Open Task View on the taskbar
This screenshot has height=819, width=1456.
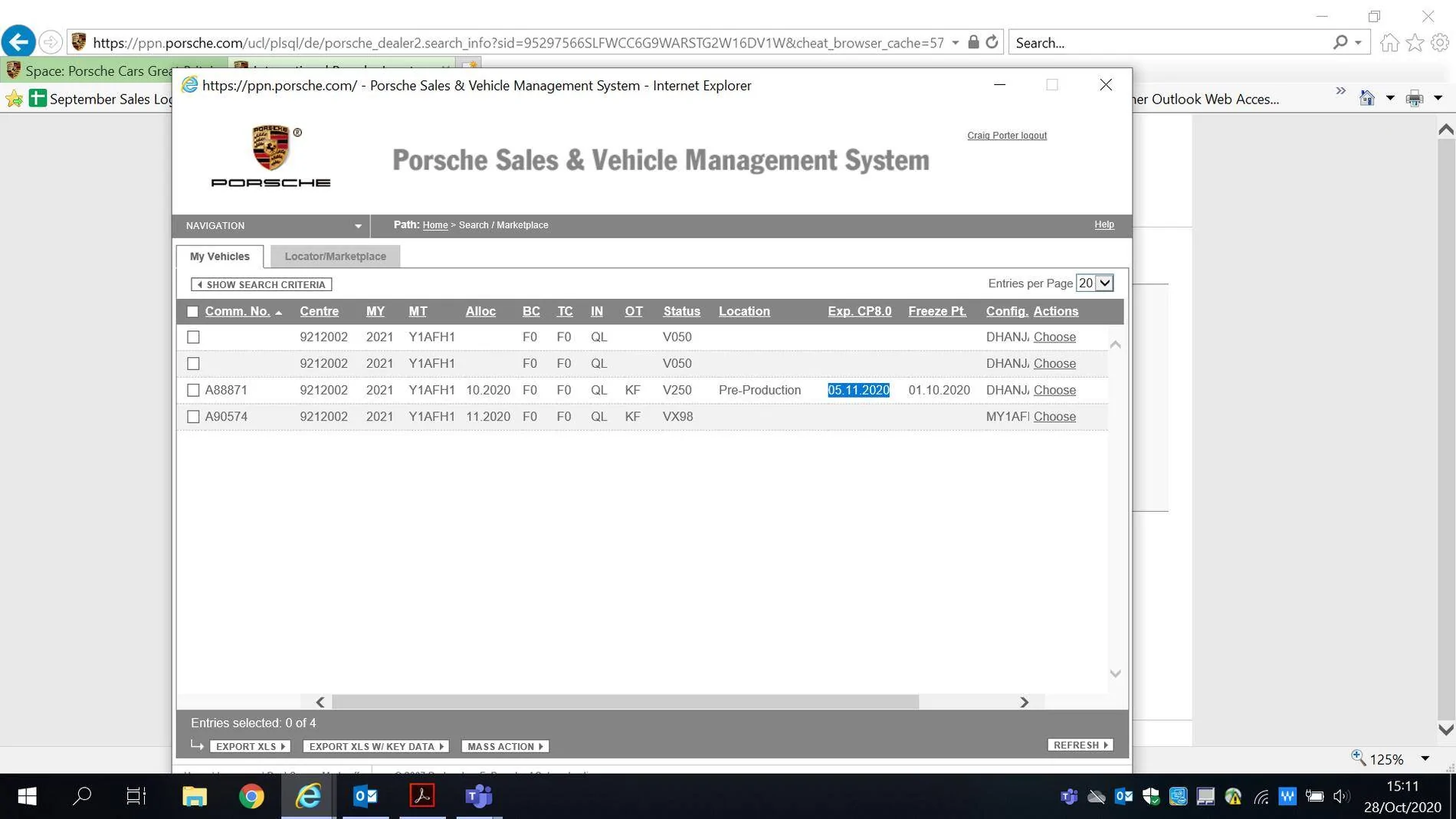136,797
